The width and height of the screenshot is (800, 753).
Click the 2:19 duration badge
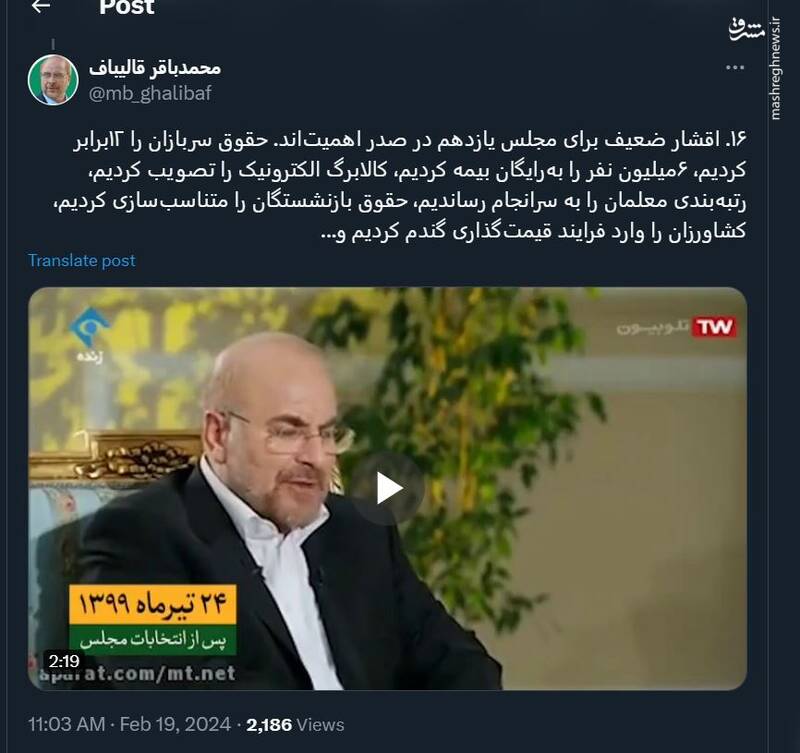[64, 661]
